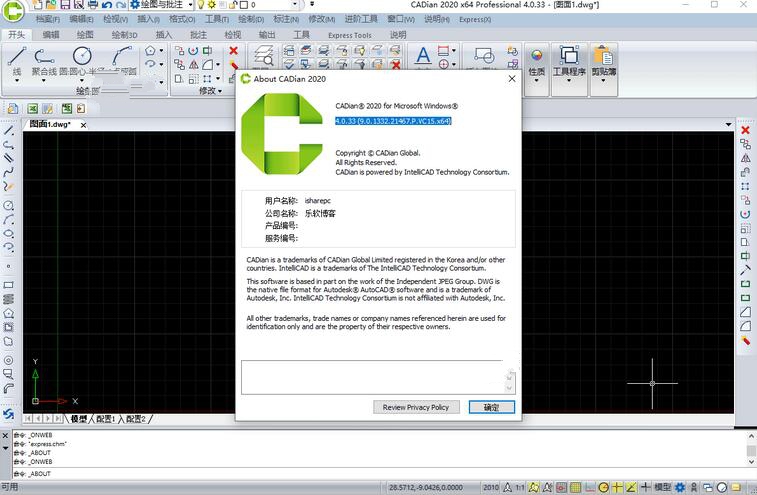Click the Rotate icon in modify group
This screenshot has height=495, width=757.
tap(193, 50)
